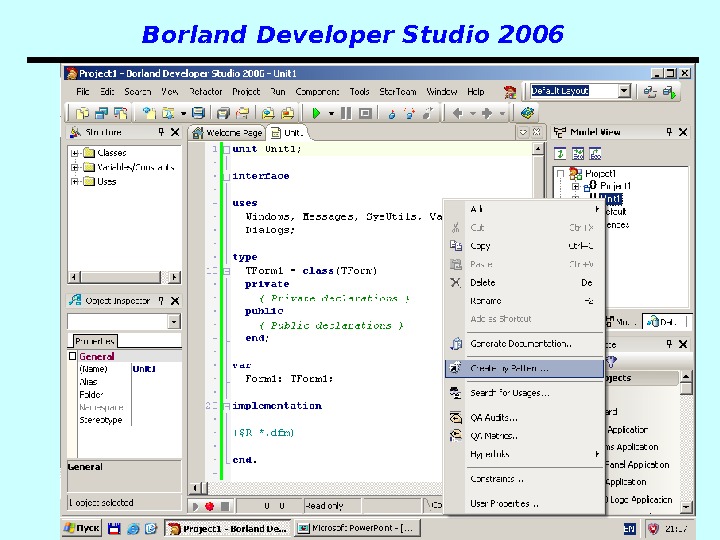Open the editor tab list dropdown arrow
This screenshot has height=540, width=720.
[x=523, y=133]
